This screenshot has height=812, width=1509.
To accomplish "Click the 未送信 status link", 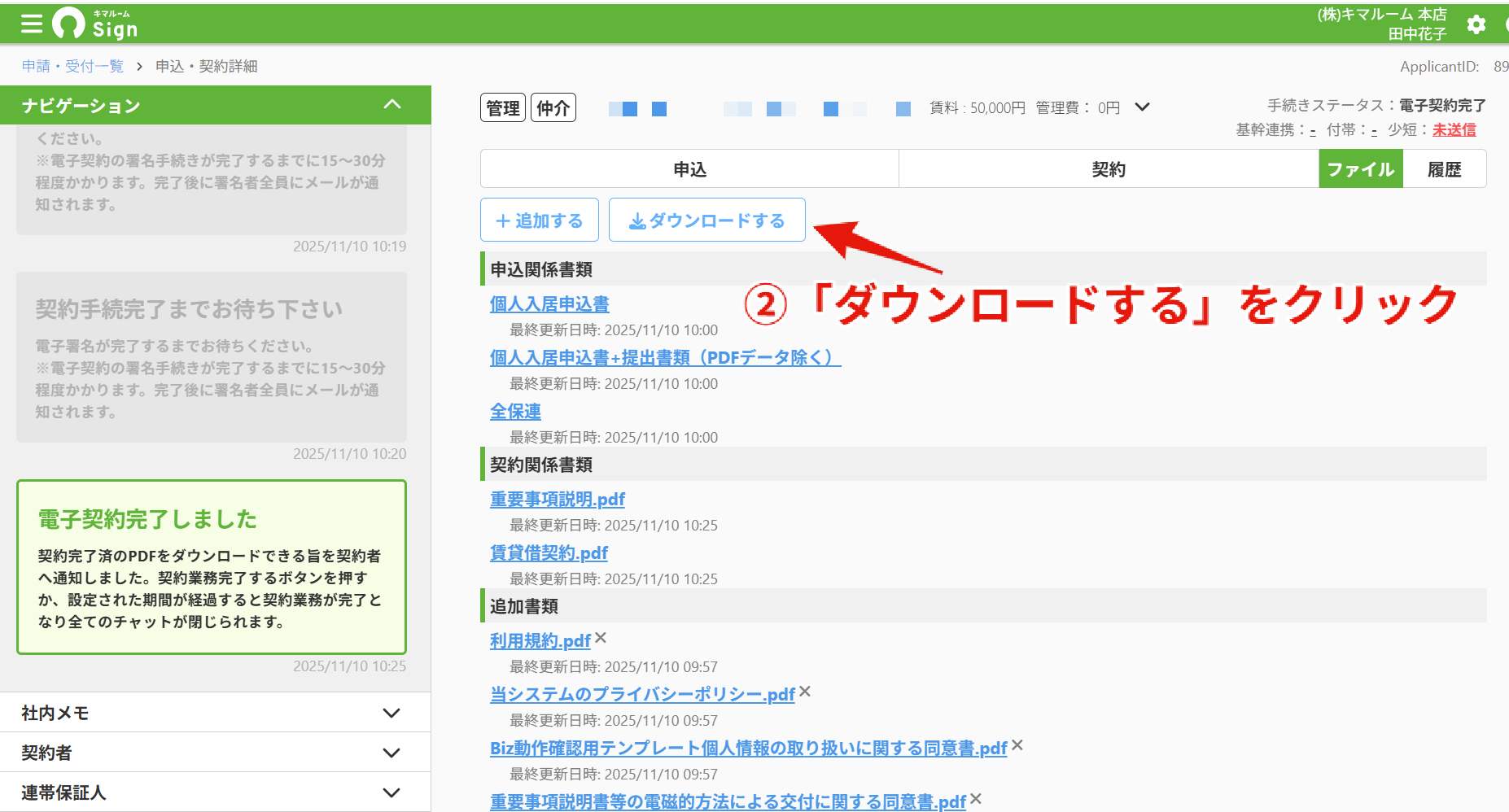I will click(1454, 129).
